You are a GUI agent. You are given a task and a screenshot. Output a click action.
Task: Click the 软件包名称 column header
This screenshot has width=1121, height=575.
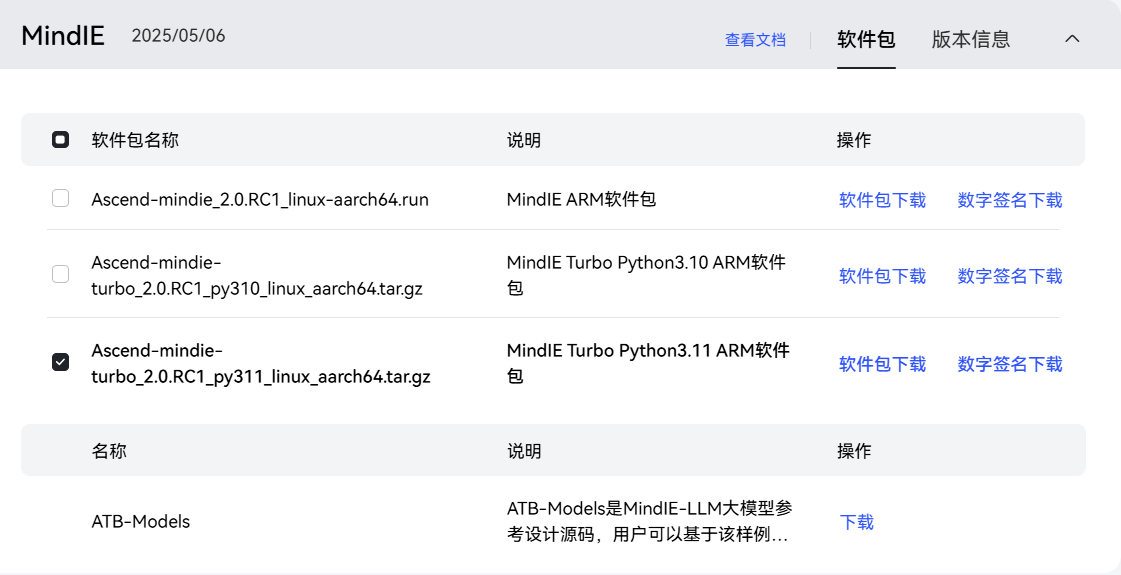pos(135,139)
